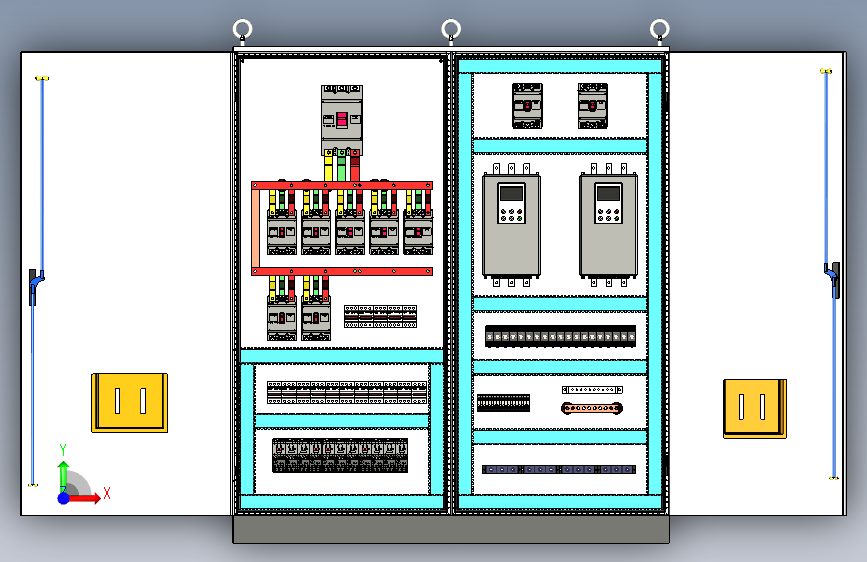Click the keypad on the left drive unit

click(x=511, y=203)
